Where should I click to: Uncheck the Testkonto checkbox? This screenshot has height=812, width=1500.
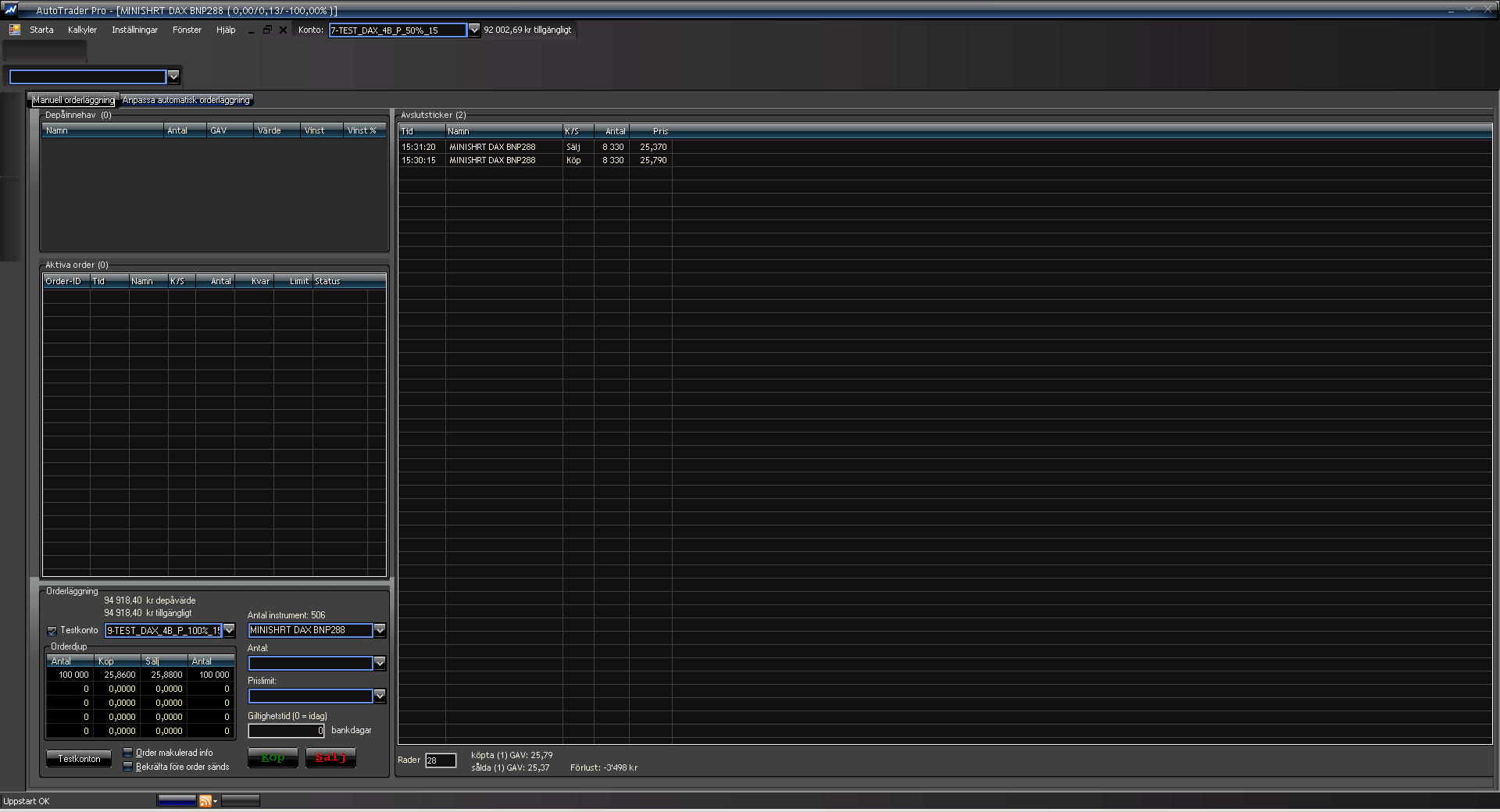coord(52,631)
